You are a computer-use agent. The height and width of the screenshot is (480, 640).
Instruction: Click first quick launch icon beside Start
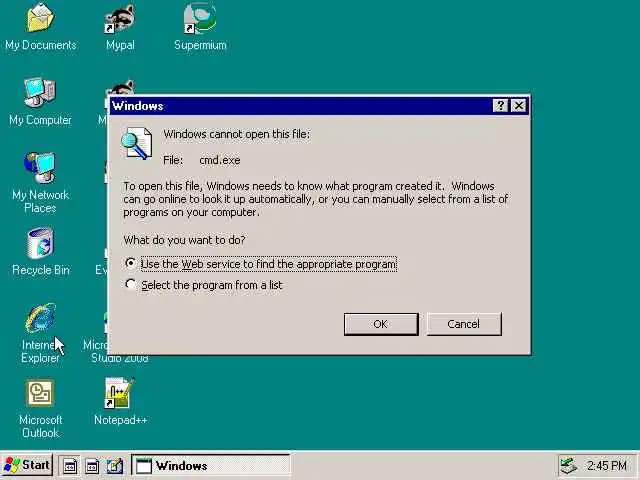point(70,466)
